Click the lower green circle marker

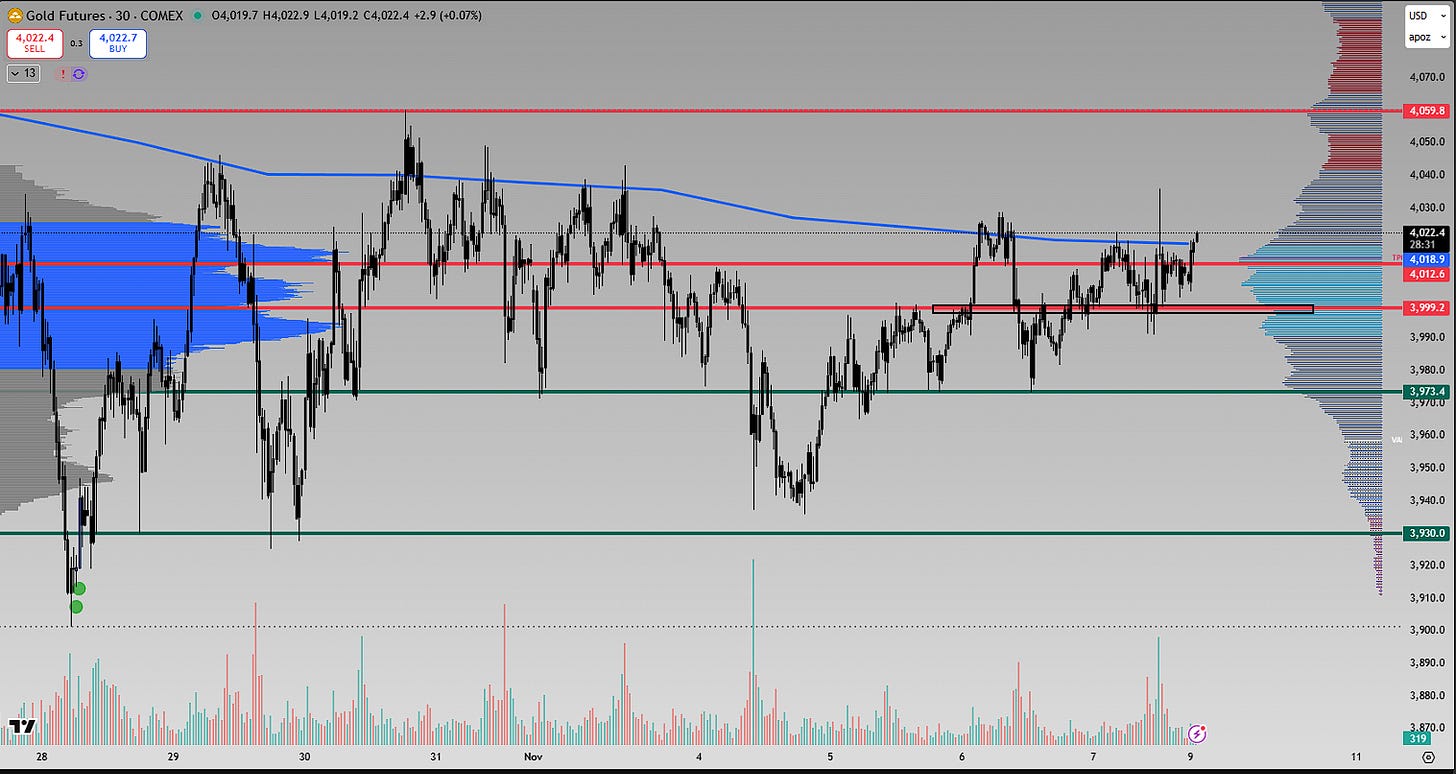pyautogui.click(x=76, y=606)
